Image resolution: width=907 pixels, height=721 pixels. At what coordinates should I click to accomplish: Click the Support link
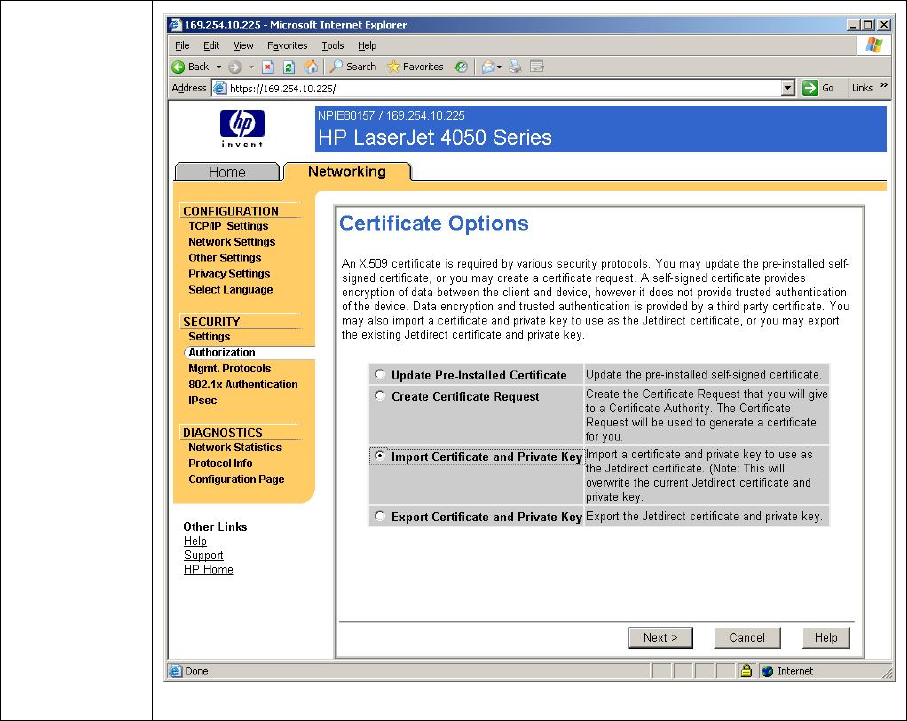[x=203, y=555]
